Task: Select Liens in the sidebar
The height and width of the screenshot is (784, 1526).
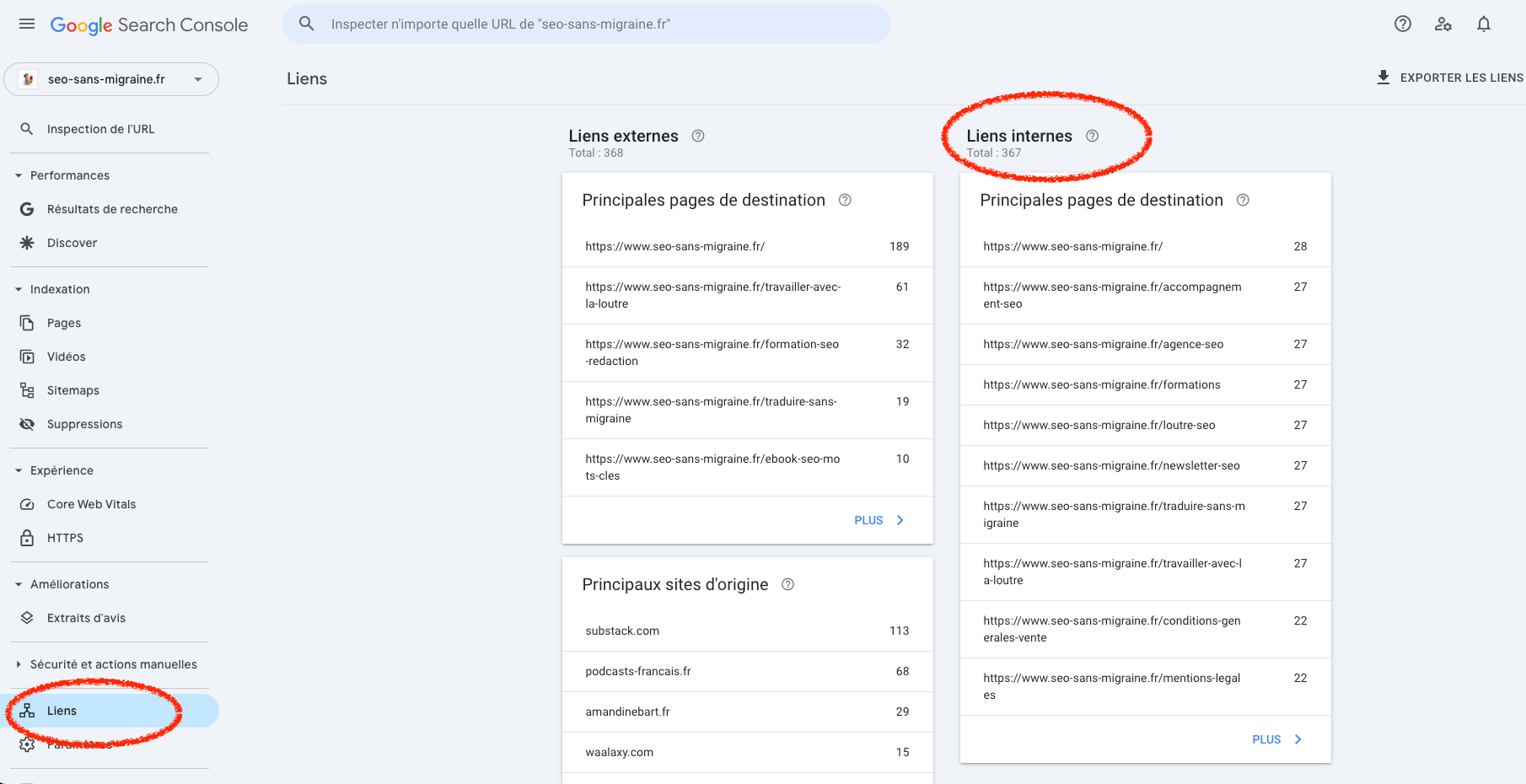Action: [x=110, y=711]
